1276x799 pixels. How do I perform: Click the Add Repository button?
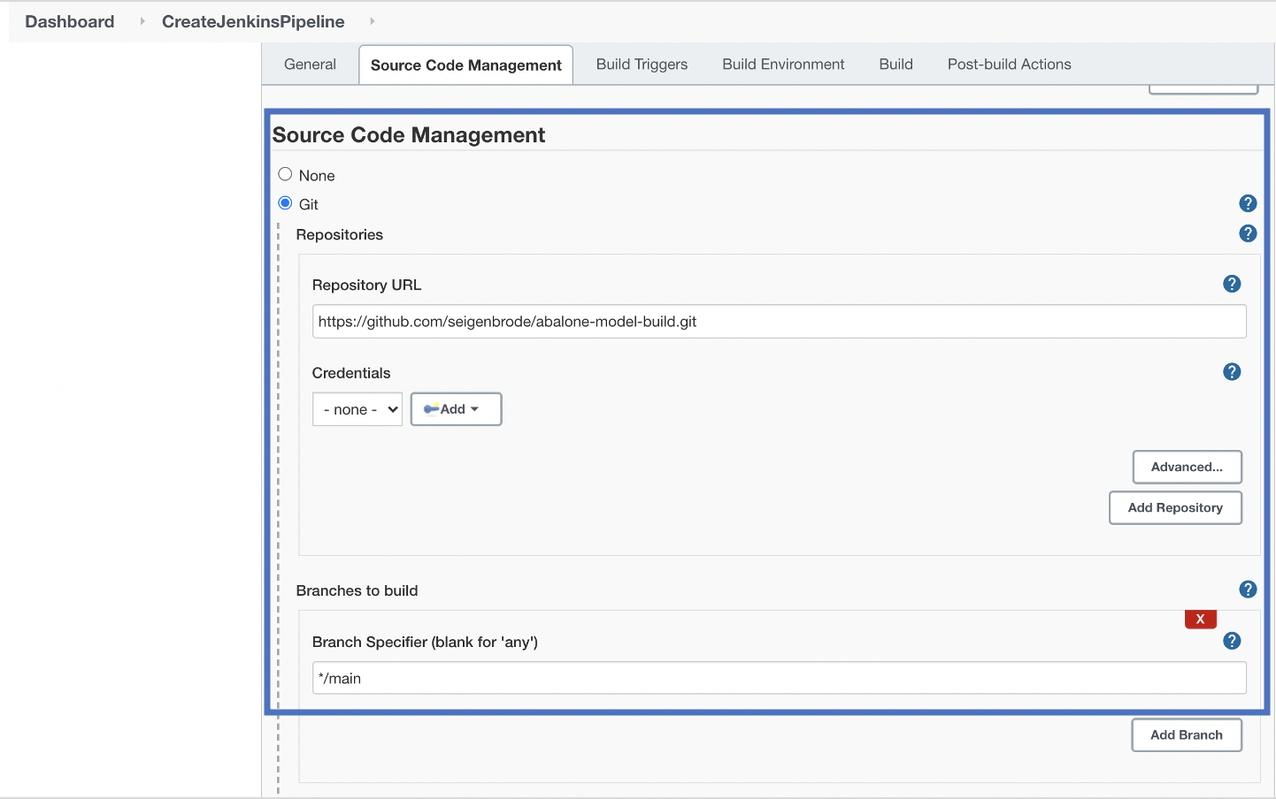point(1175,508)
